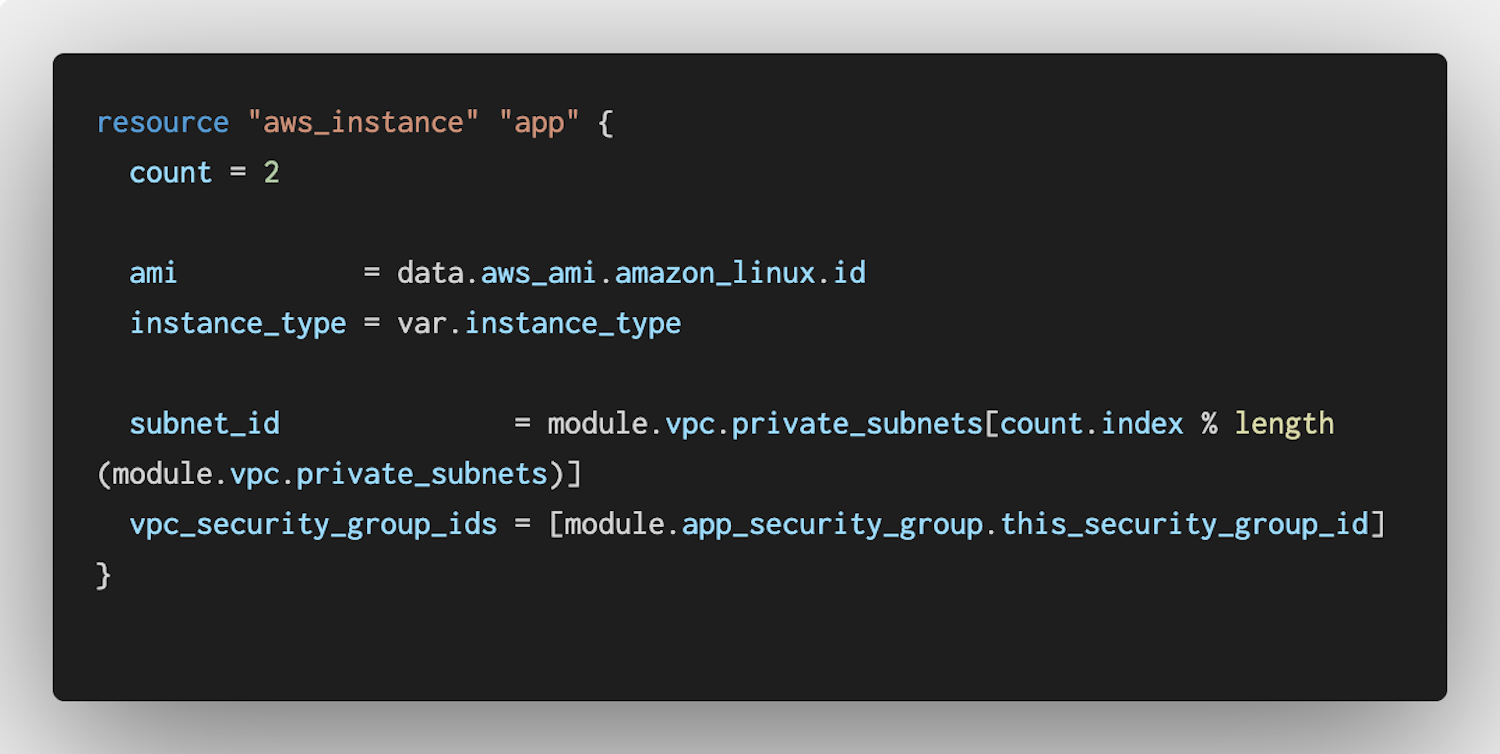The image size is (1500, 754).
Task: Click the "app" resource name string
Action: (x=539, y=123)
